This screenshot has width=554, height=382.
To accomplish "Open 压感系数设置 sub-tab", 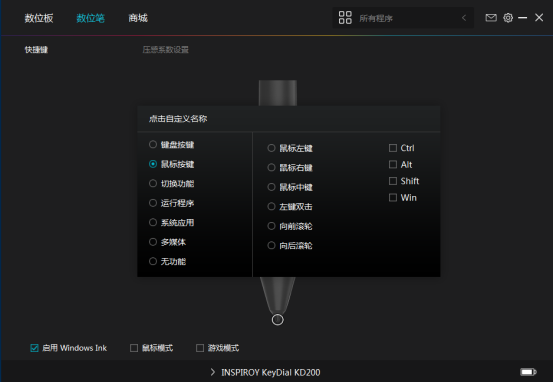I will click(165, 50).
